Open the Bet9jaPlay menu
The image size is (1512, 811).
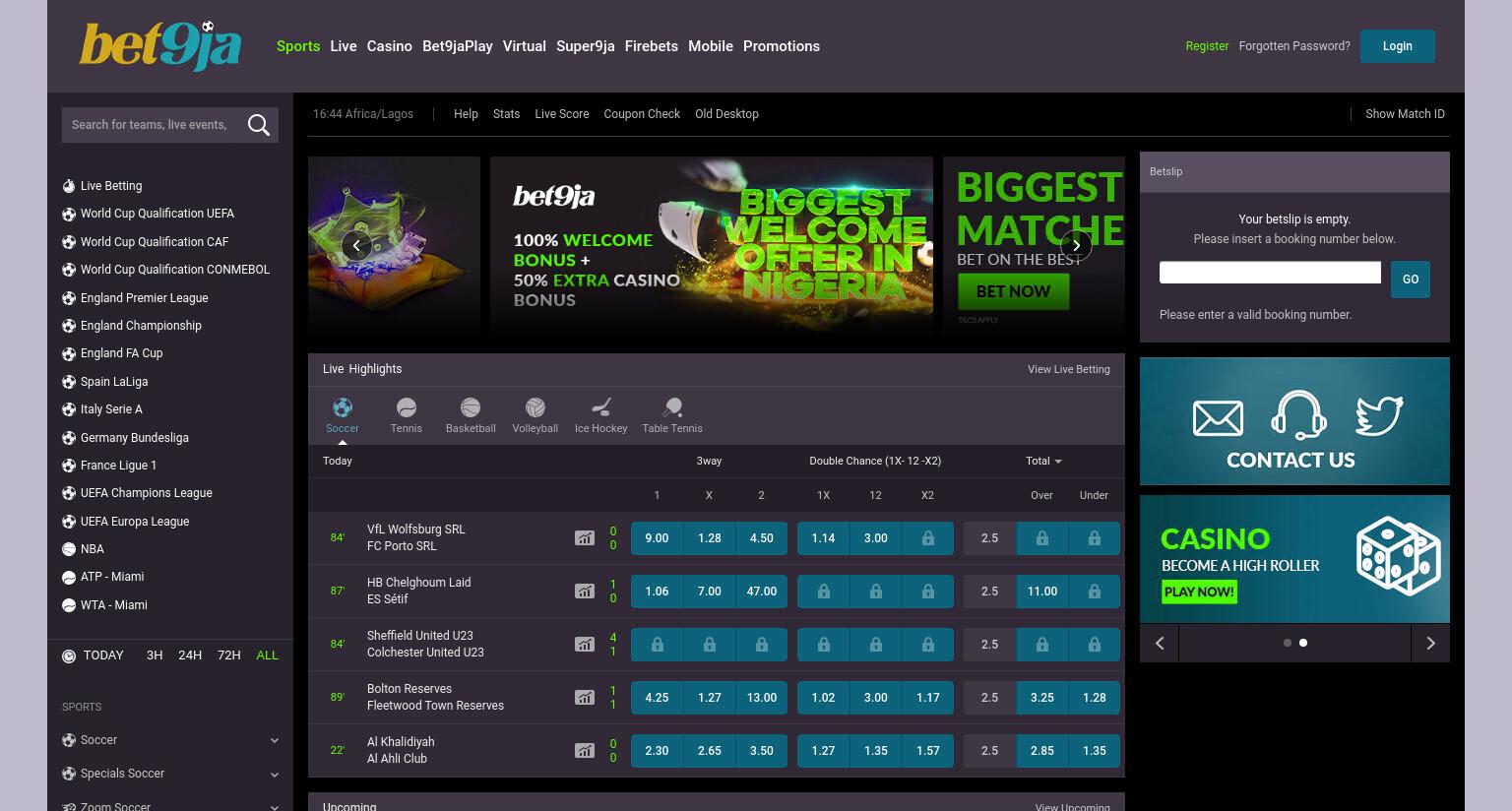point(458,46)
